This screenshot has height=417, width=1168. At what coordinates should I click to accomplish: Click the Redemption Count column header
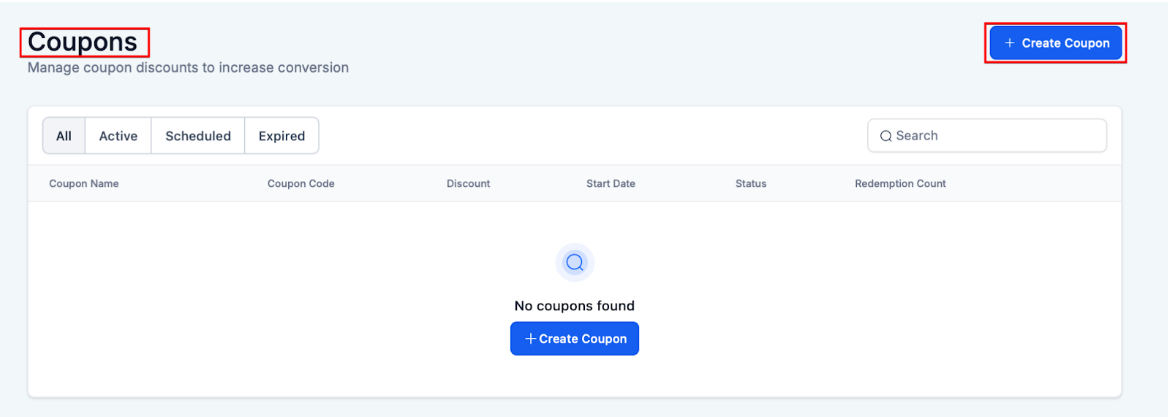pos(900,184)
